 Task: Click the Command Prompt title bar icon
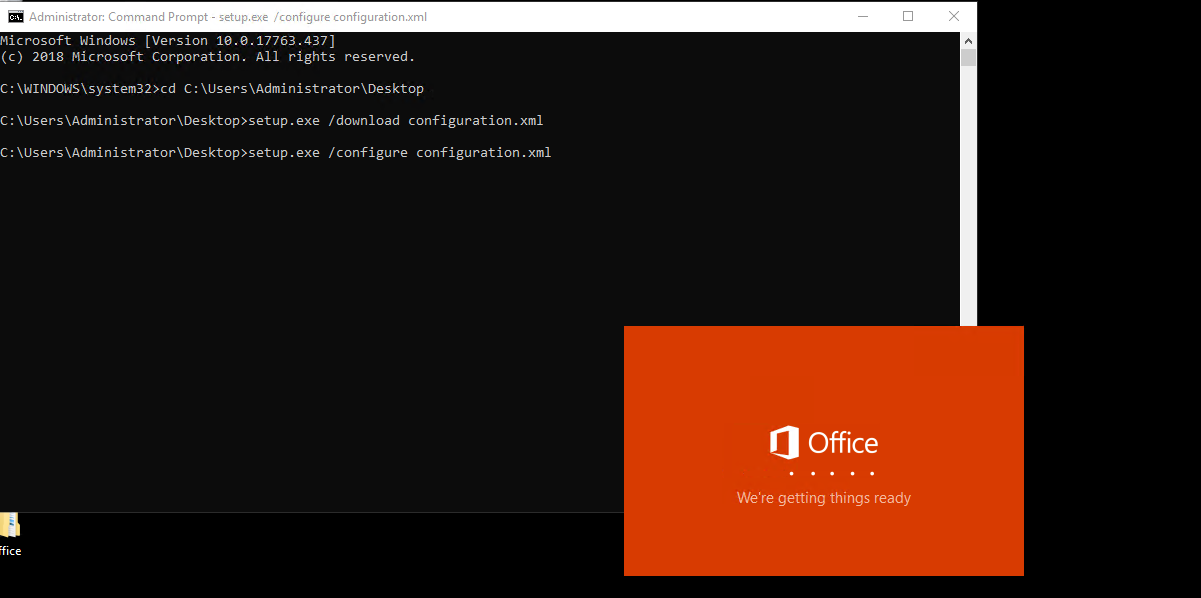(16, 17)
